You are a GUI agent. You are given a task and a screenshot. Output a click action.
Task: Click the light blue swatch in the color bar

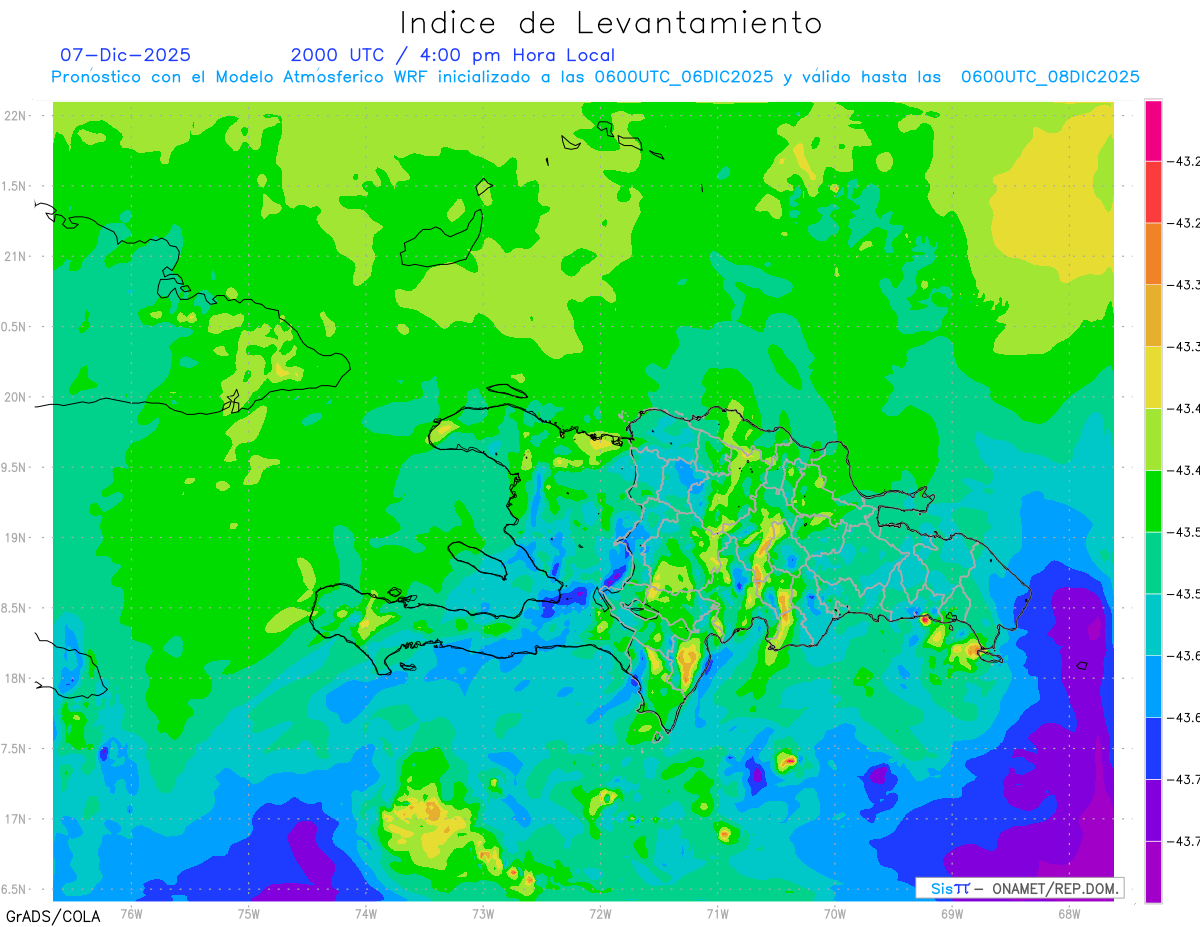point(1153,686)
